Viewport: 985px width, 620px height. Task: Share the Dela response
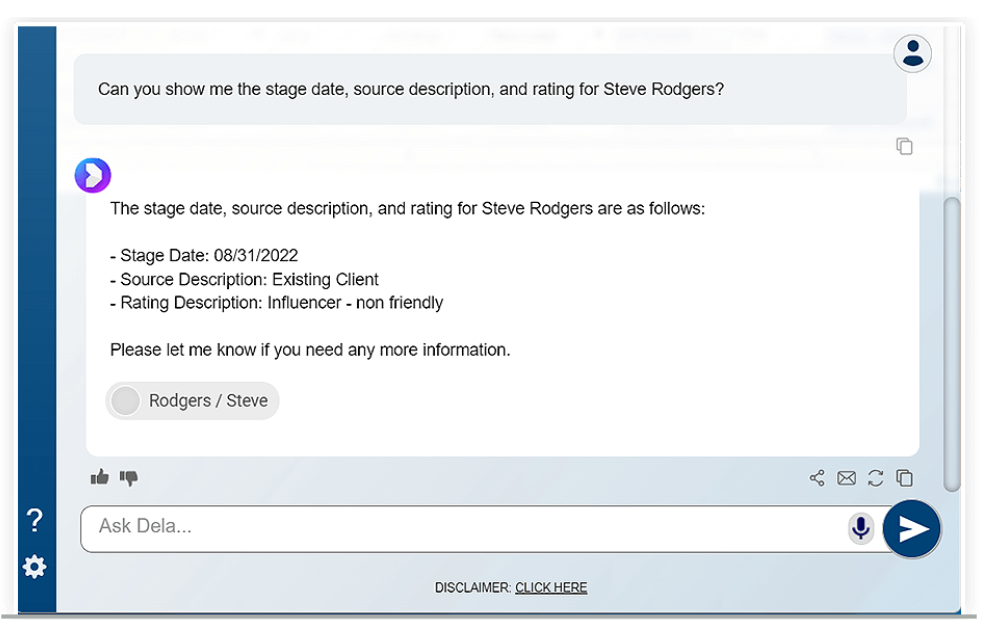[817, 478]
